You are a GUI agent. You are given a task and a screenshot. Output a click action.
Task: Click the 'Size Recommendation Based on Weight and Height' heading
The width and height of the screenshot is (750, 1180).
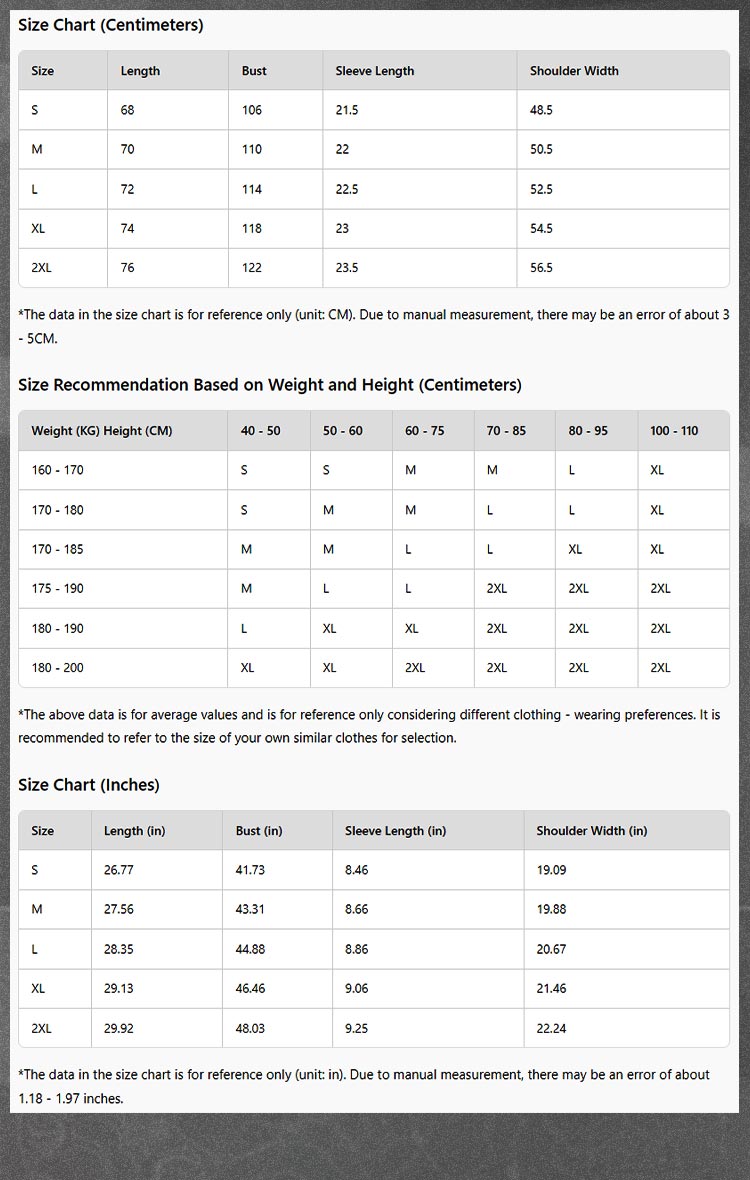(x=270, y=385)
